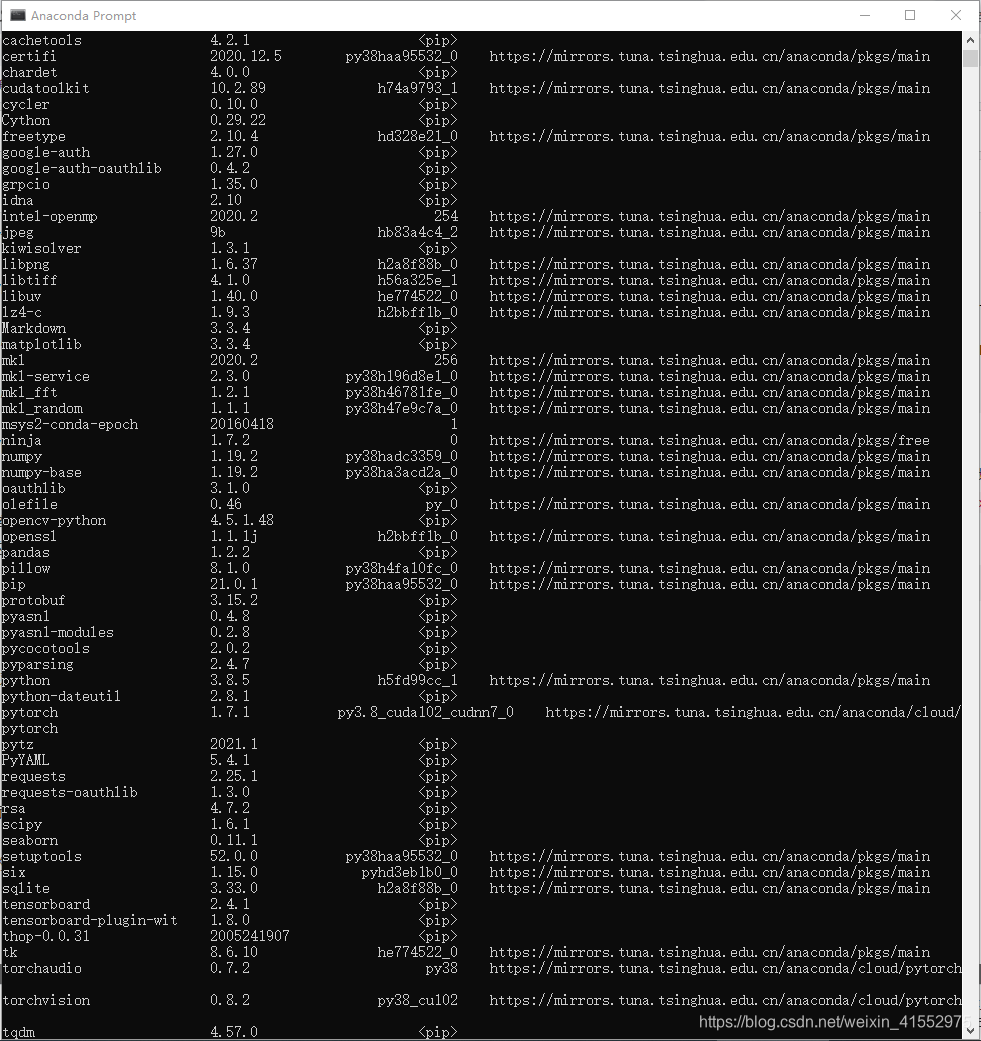The height and width of the screenshot is (1041, 981).
Task: Click the tensorboard package name
Action: [46, 904]
